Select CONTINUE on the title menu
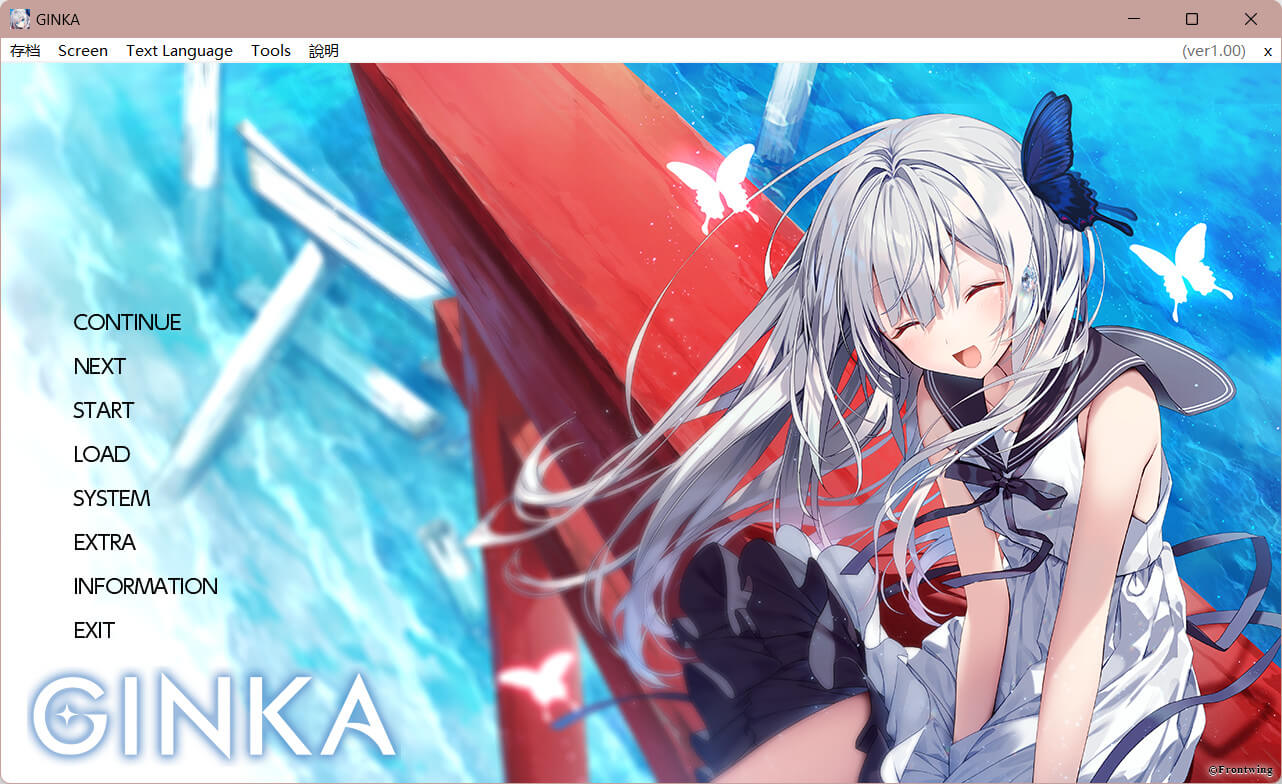The width and height of the screenshot is (1282, 784). click(127, 322)
